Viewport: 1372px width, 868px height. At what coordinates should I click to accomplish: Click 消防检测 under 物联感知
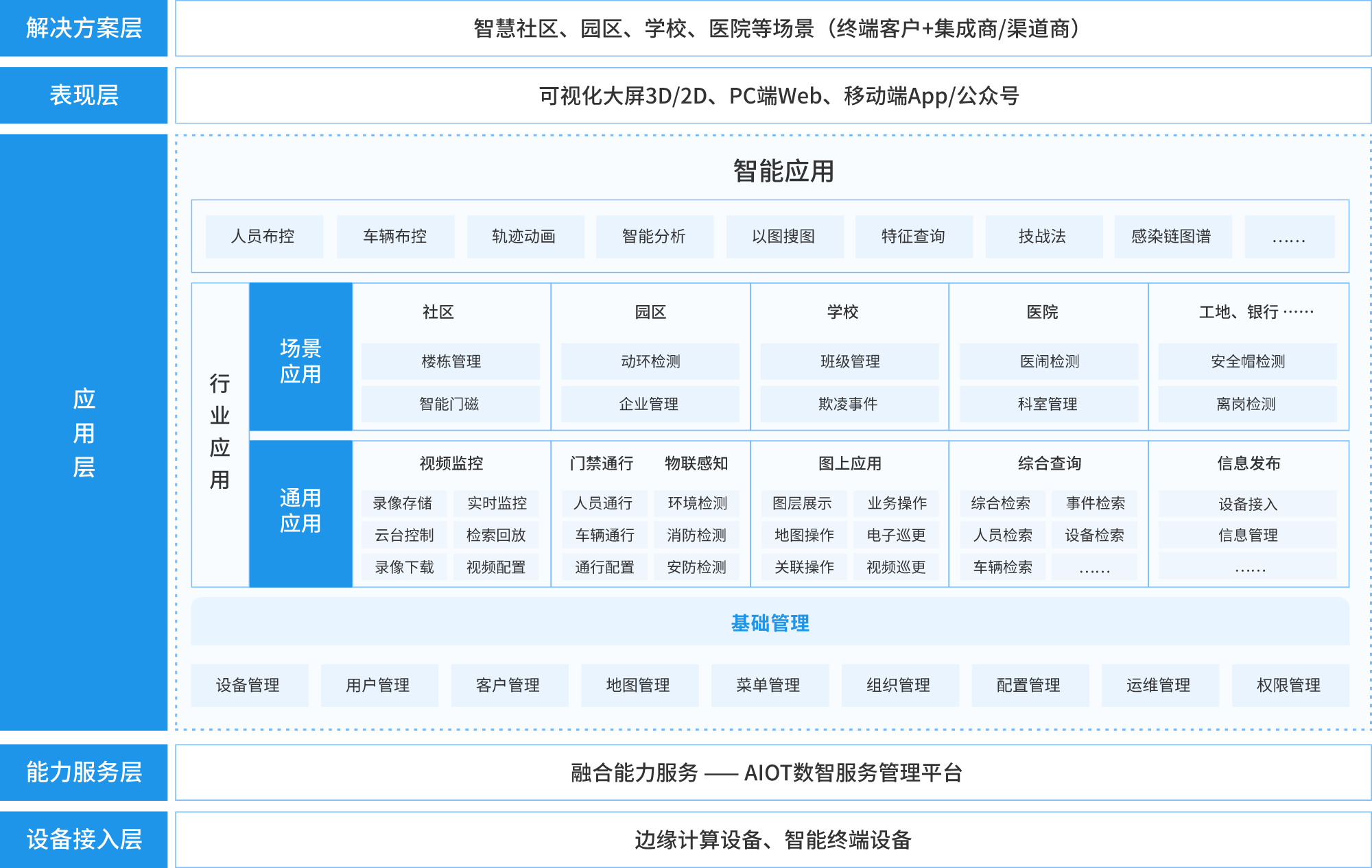click(696, 535)
